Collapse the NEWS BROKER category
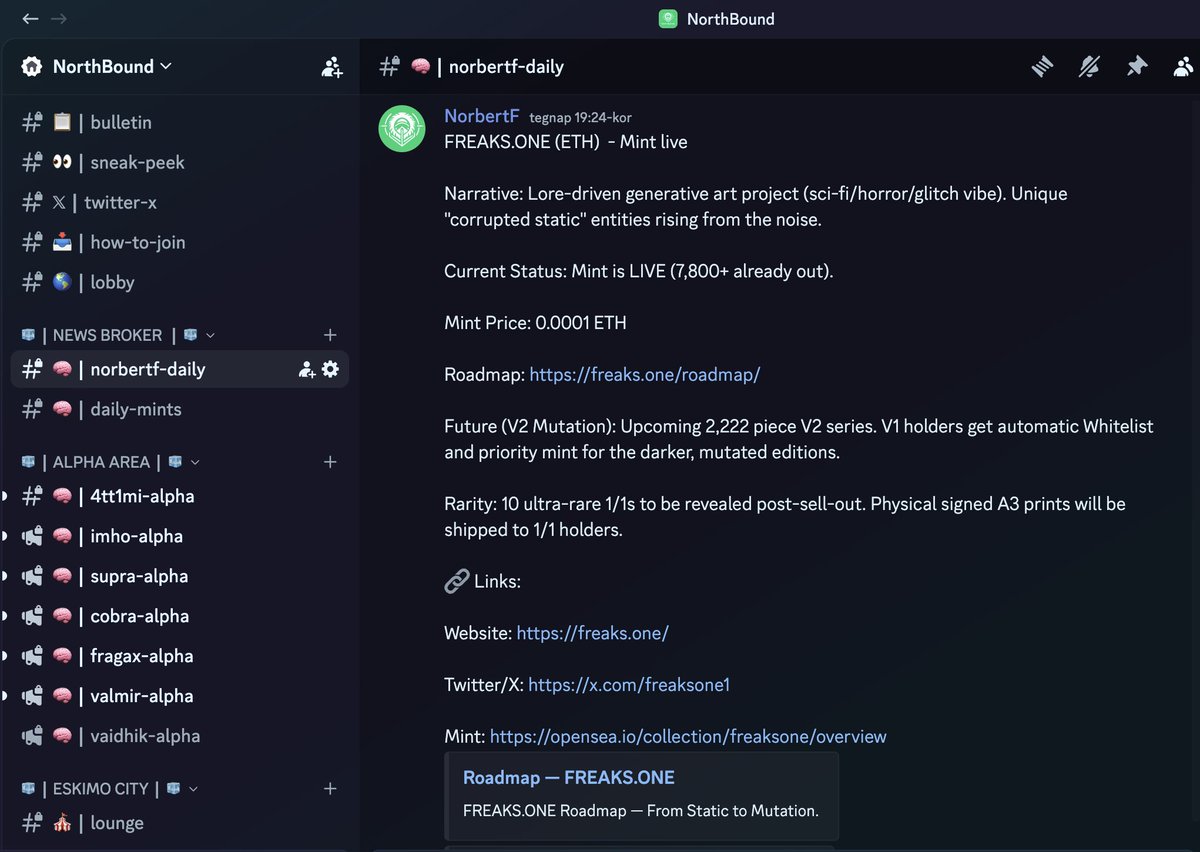The width and height of the screenshot is (1200, 852). [x=117, y=335]
